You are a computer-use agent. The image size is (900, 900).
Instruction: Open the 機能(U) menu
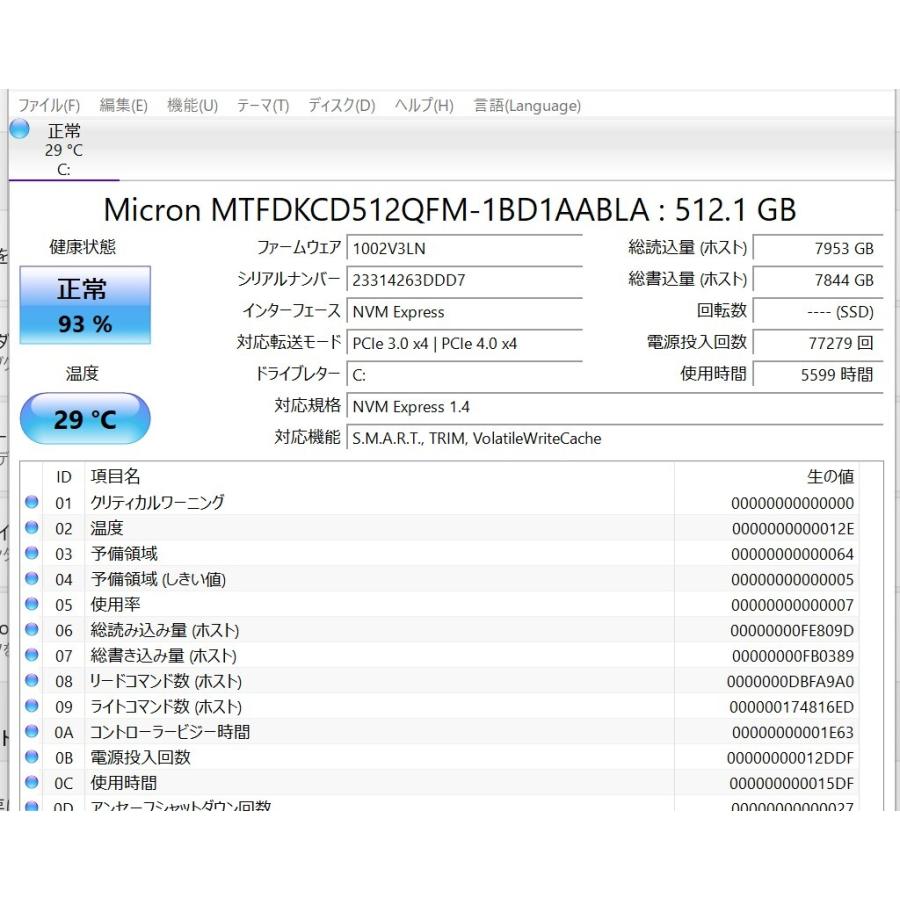click(x=192, y=106)
